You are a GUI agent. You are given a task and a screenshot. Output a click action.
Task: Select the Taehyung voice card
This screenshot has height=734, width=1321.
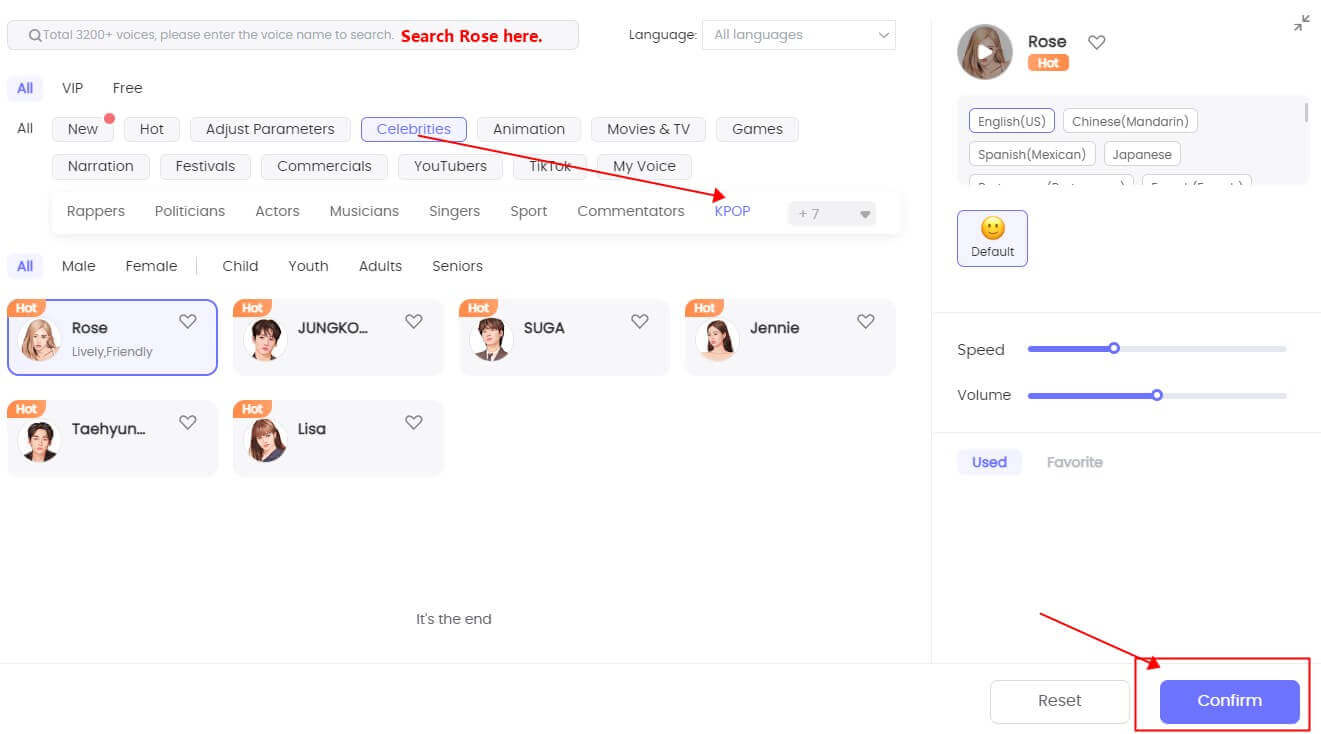click(x=112, y=439)
